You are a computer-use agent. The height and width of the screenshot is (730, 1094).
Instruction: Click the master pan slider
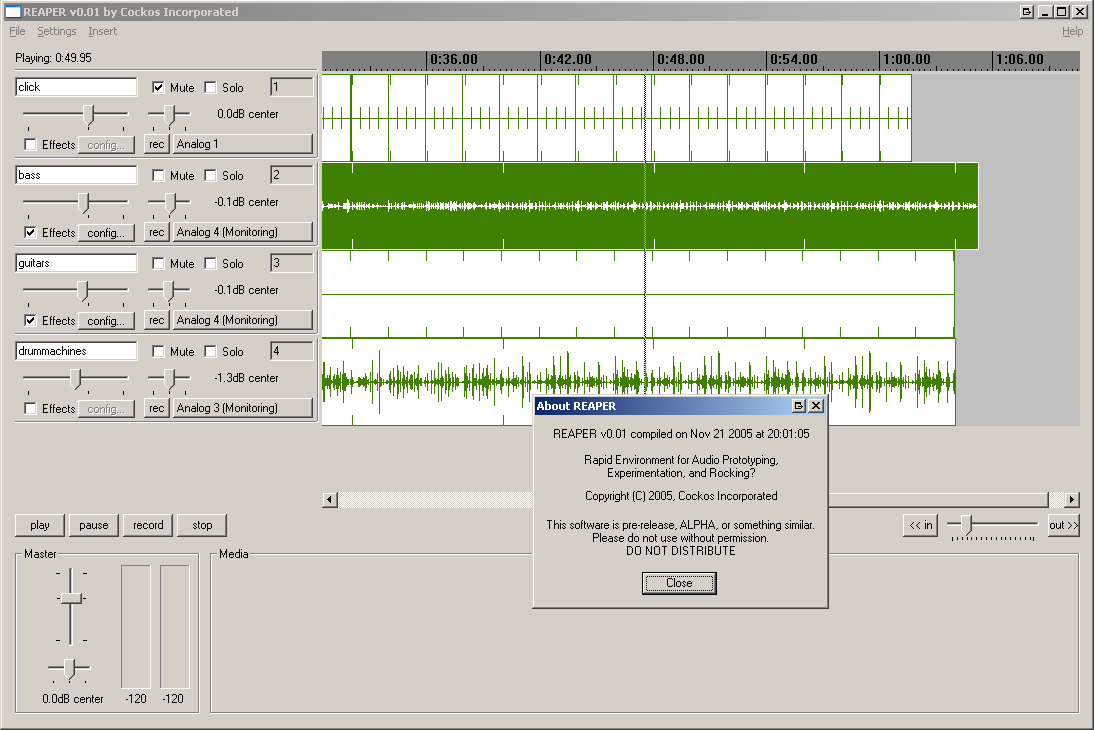click(x=69, y=669)
